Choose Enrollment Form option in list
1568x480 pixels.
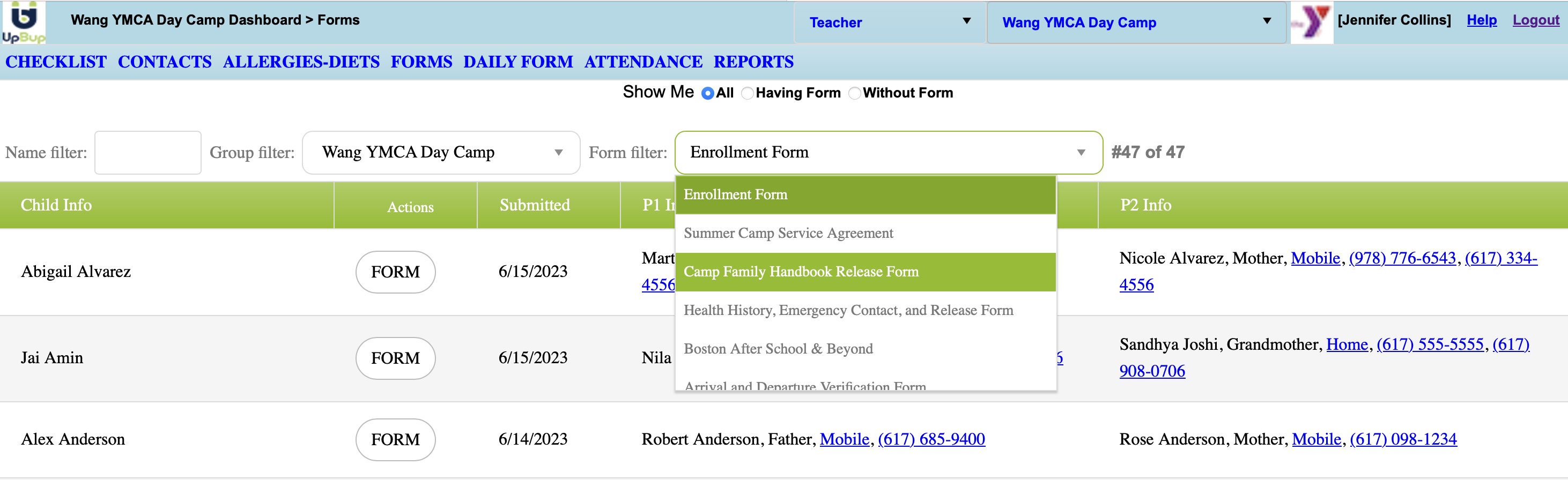865,194
